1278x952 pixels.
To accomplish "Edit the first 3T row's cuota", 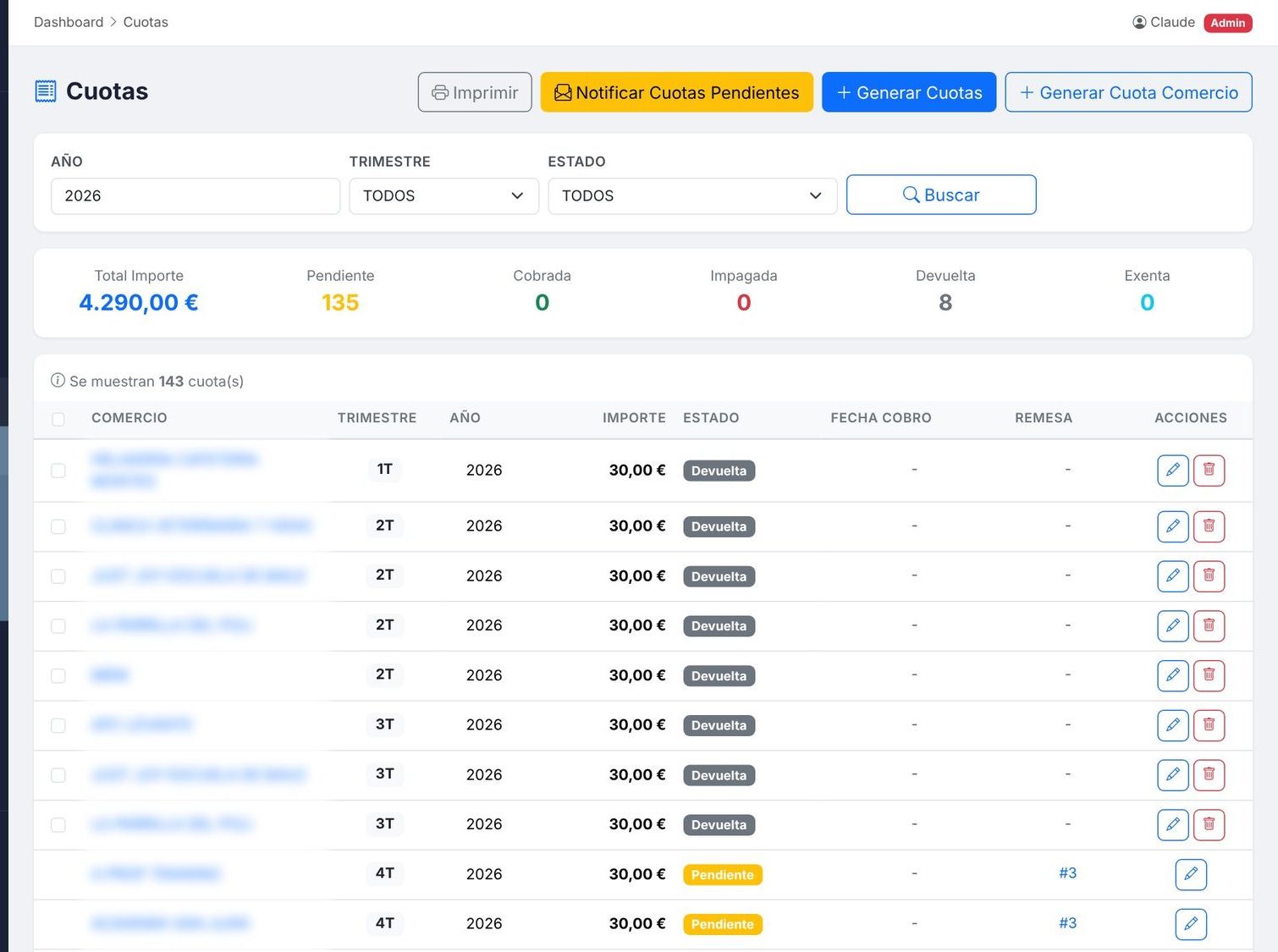I will pyautogui.click(x=1172, y=725).
